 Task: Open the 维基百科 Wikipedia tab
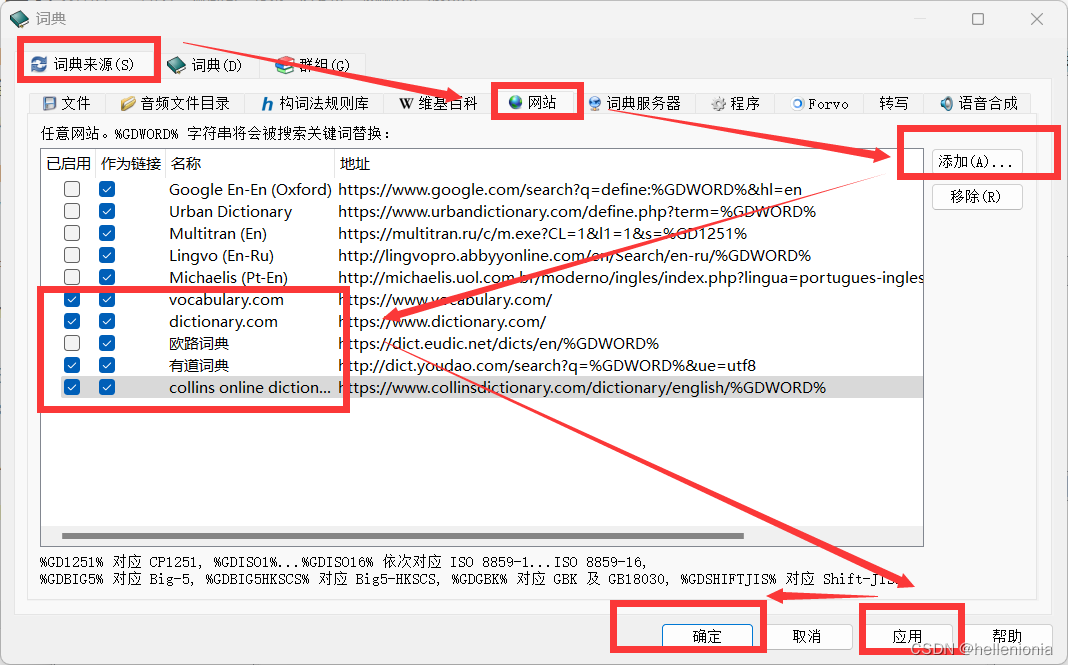tap(438, 102)
